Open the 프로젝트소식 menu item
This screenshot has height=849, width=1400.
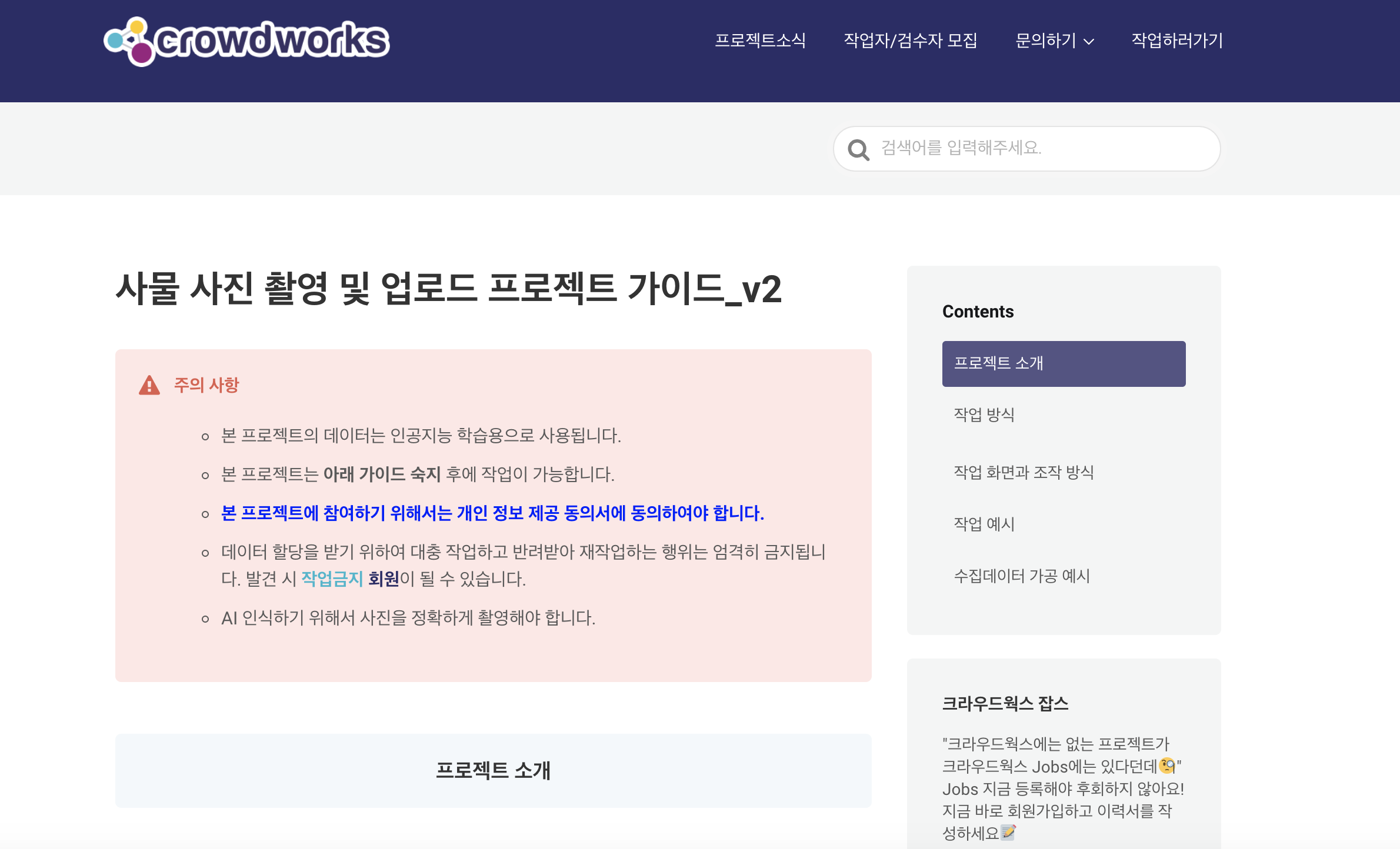pyautogui.click(x=760, y=40)
